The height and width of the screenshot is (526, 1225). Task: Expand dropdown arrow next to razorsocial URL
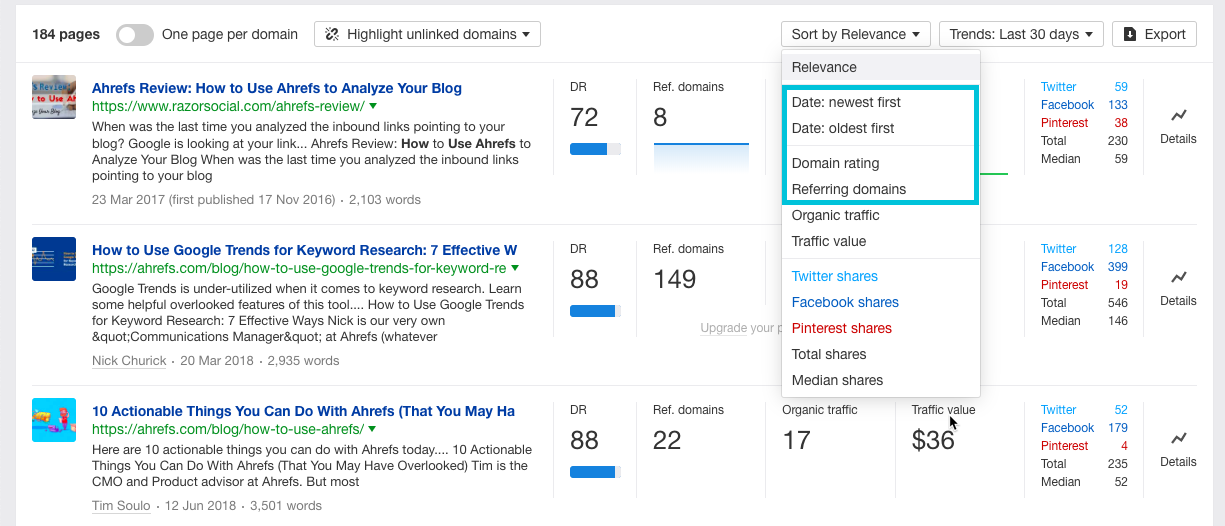click(373, 106)
